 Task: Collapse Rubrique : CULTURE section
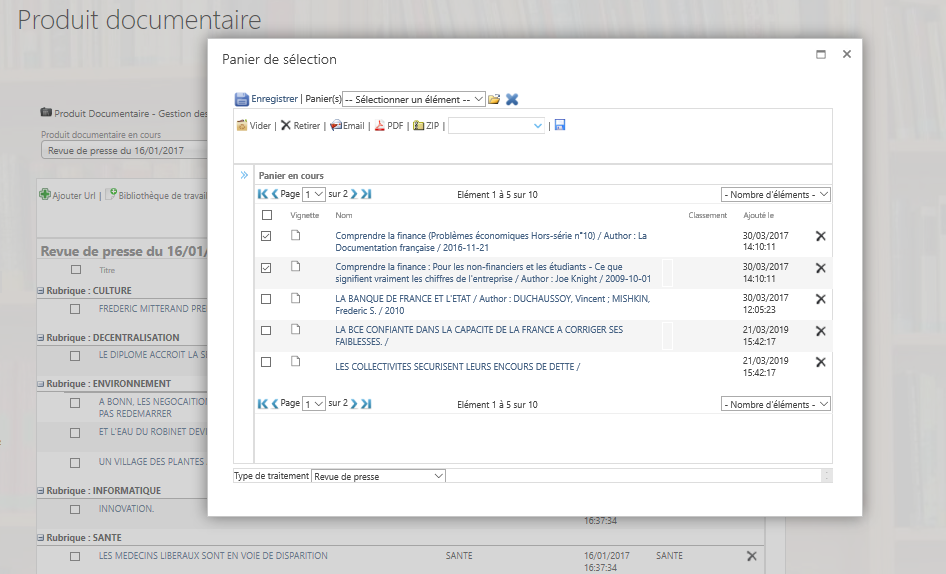click(41, 290)
